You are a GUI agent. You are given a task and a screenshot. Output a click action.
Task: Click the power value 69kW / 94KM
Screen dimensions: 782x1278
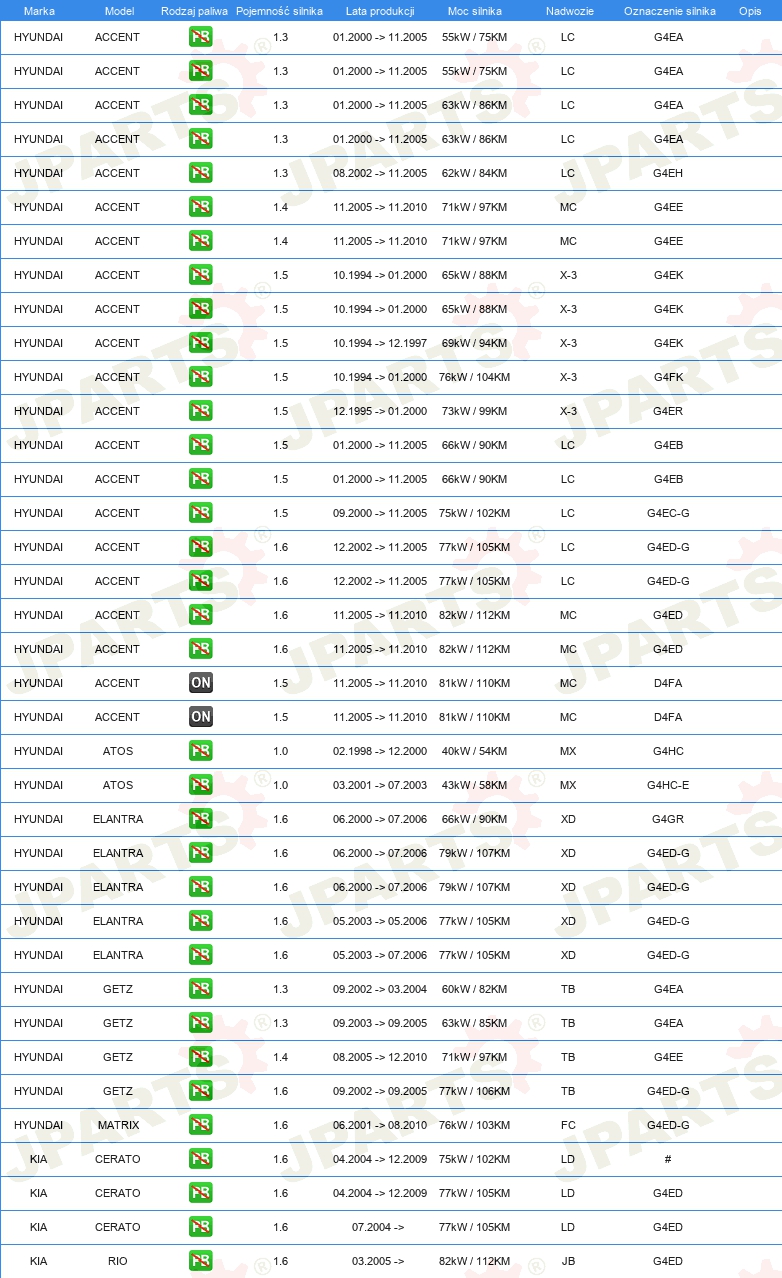tap(474, 343)
